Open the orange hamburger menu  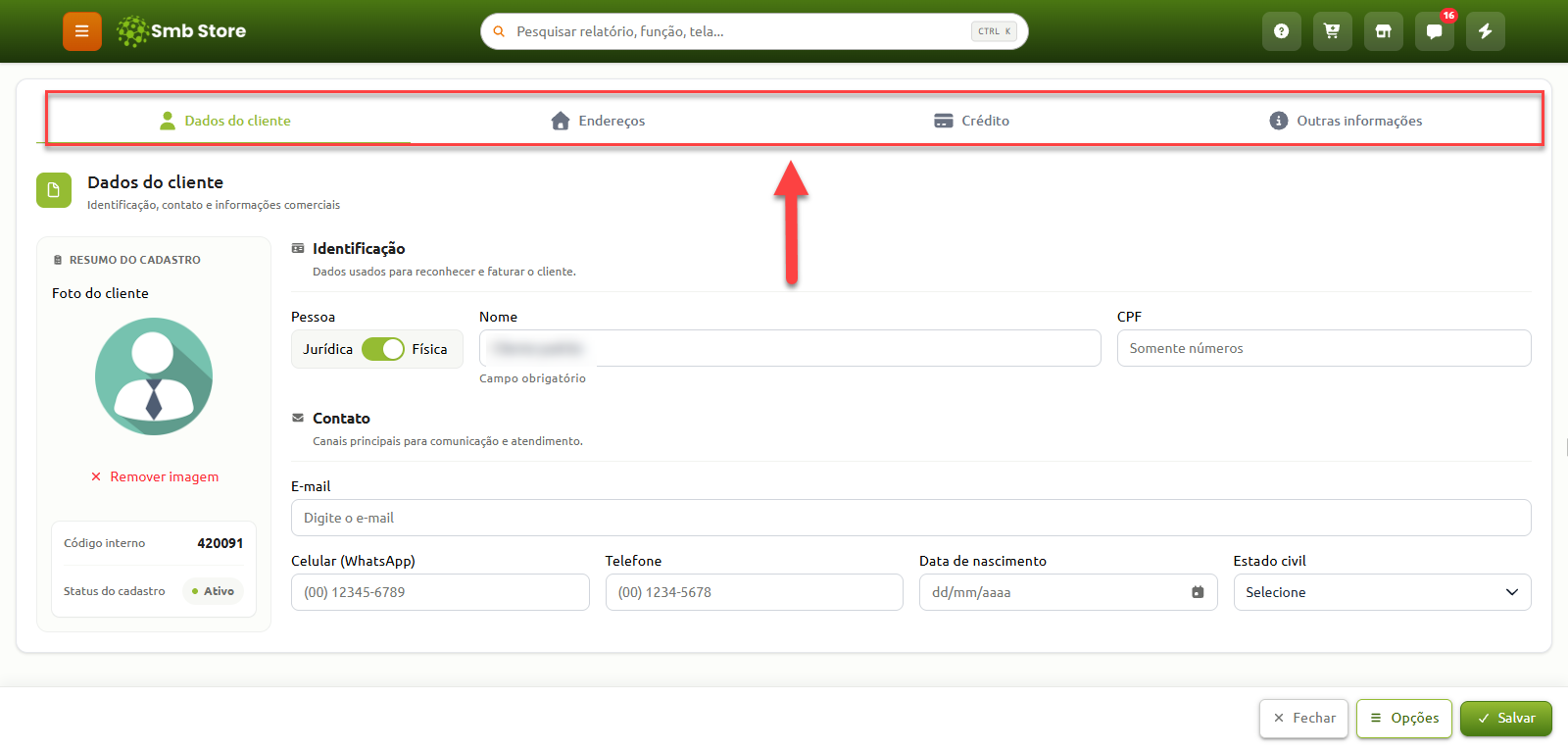point(82,31)
